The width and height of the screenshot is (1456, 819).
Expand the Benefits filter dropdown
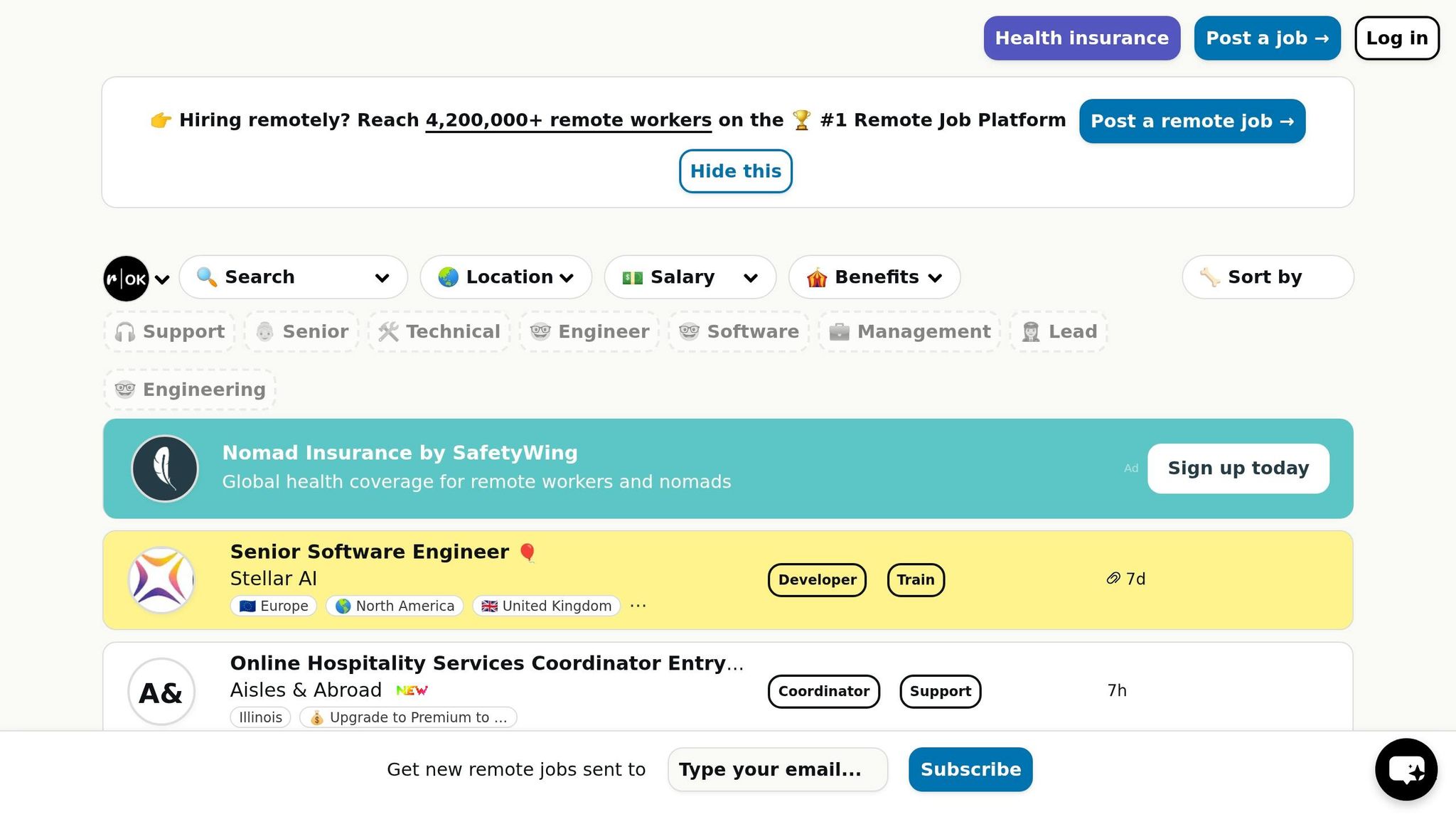point(874,277)
